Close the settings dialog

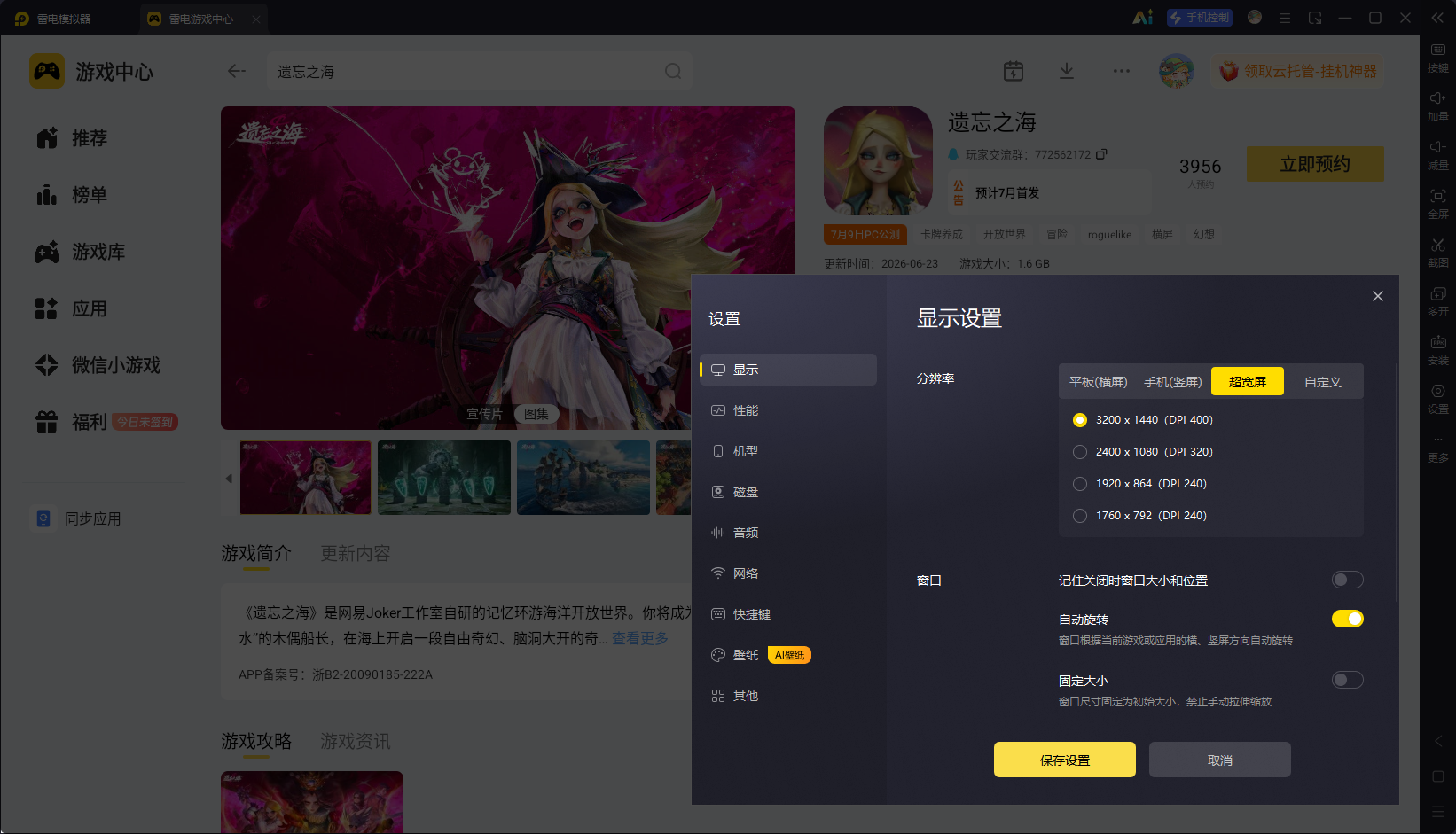tap(1377, 296)
